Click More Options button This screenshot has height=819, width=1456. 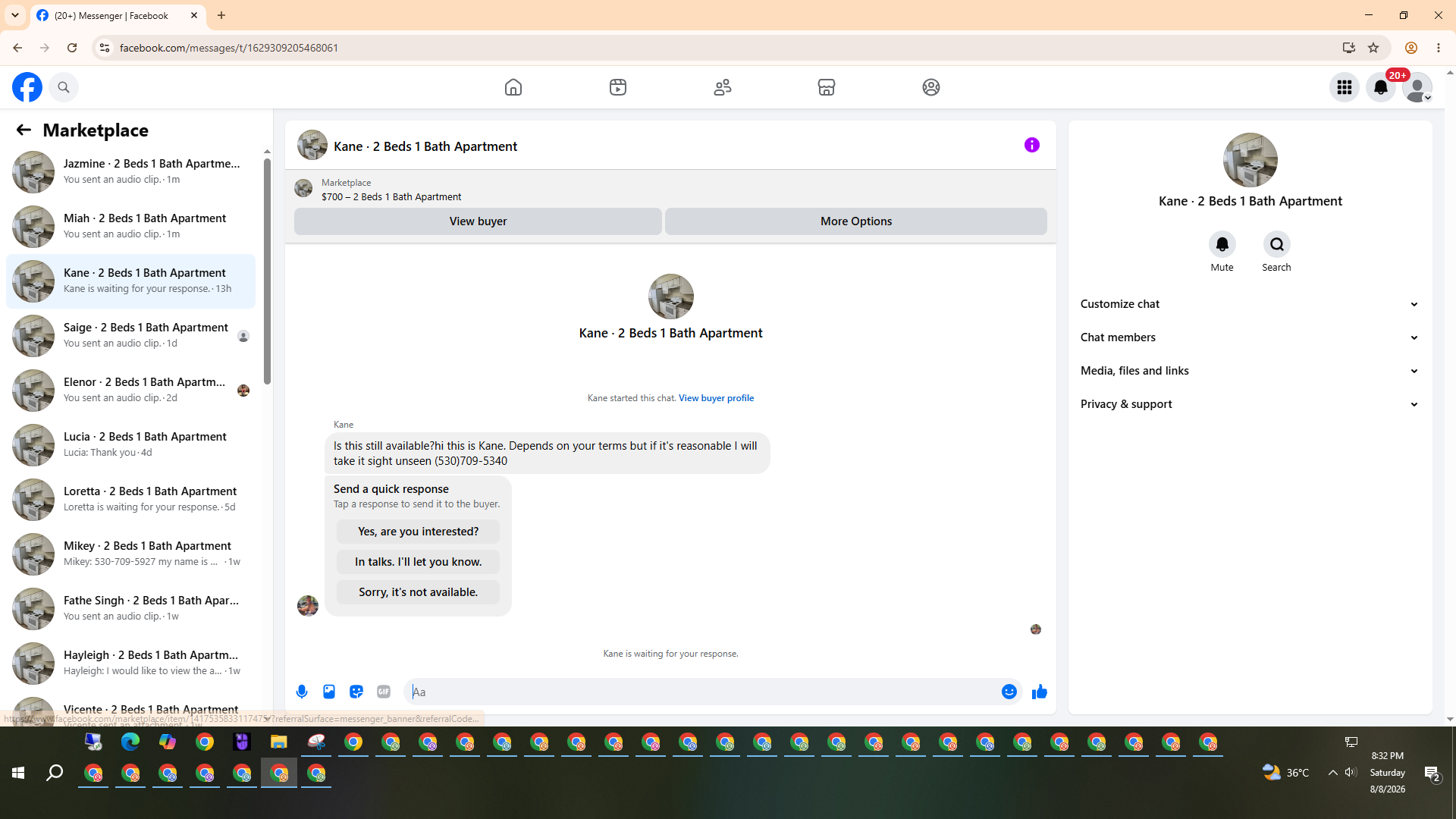click(x=856, y=221)
